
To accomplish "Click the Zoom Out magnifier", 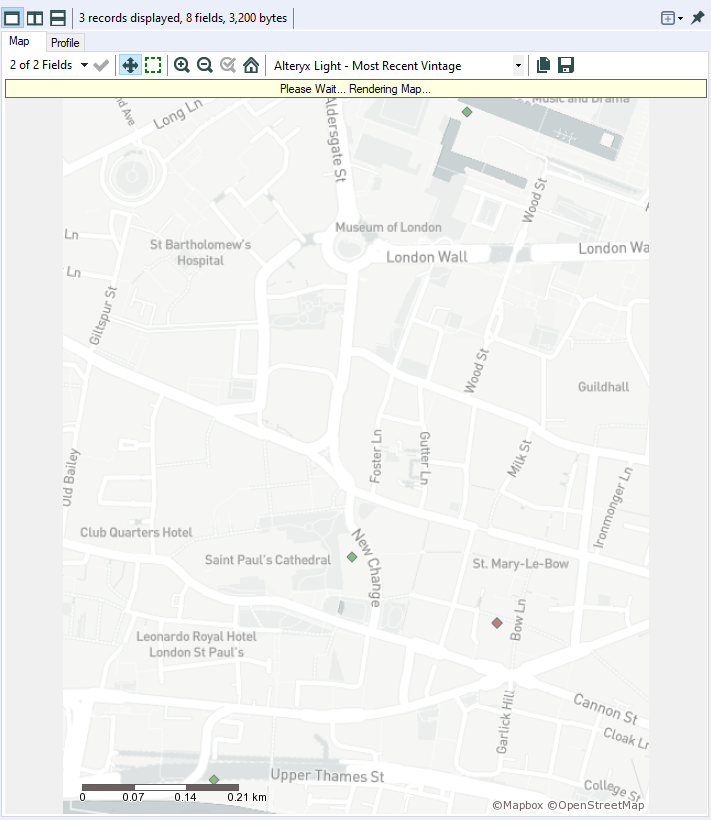I will tap(204, 65).
